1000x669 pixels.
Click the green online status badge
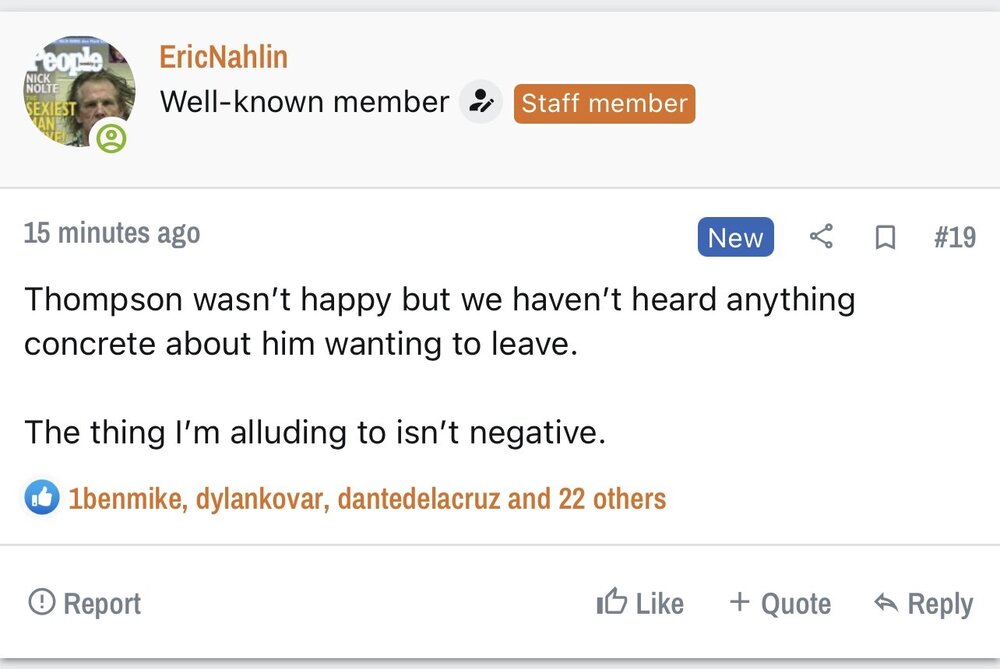pos(112,138)
